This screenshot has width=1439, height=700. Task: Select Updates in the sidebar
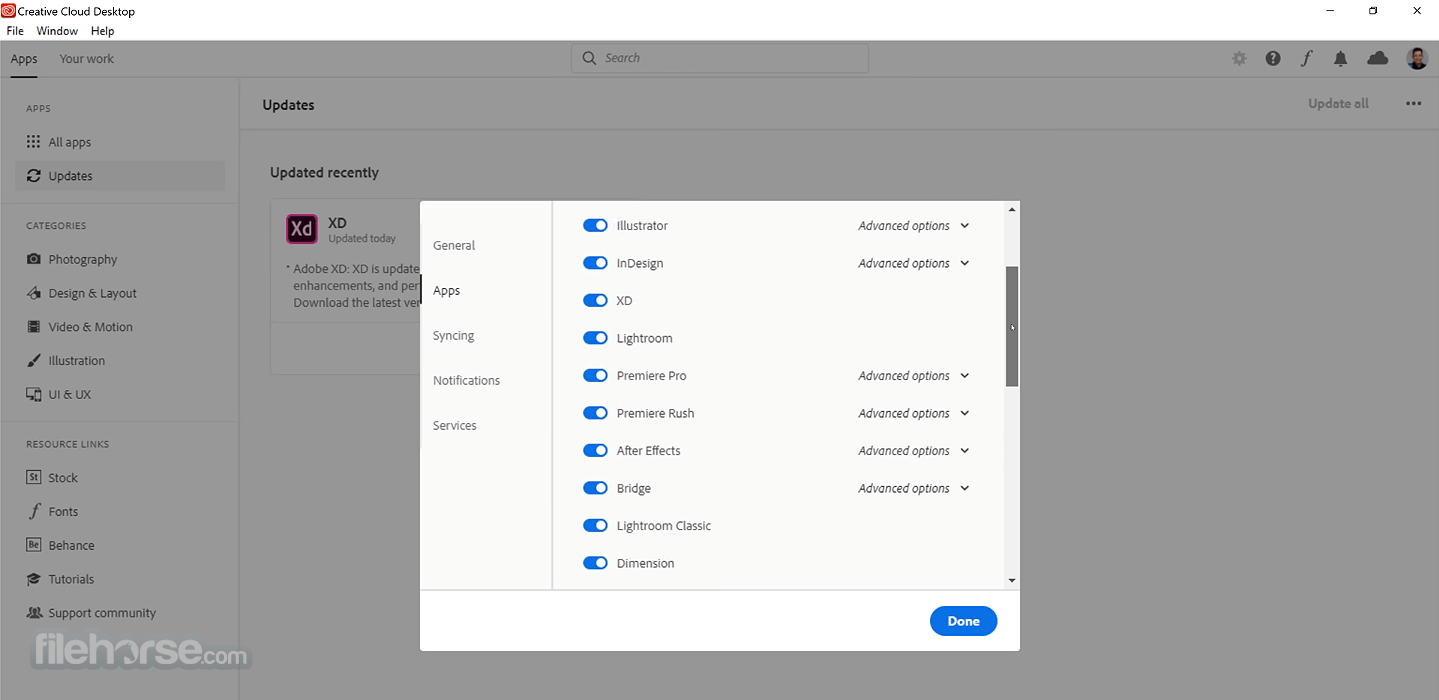[120, 176]
